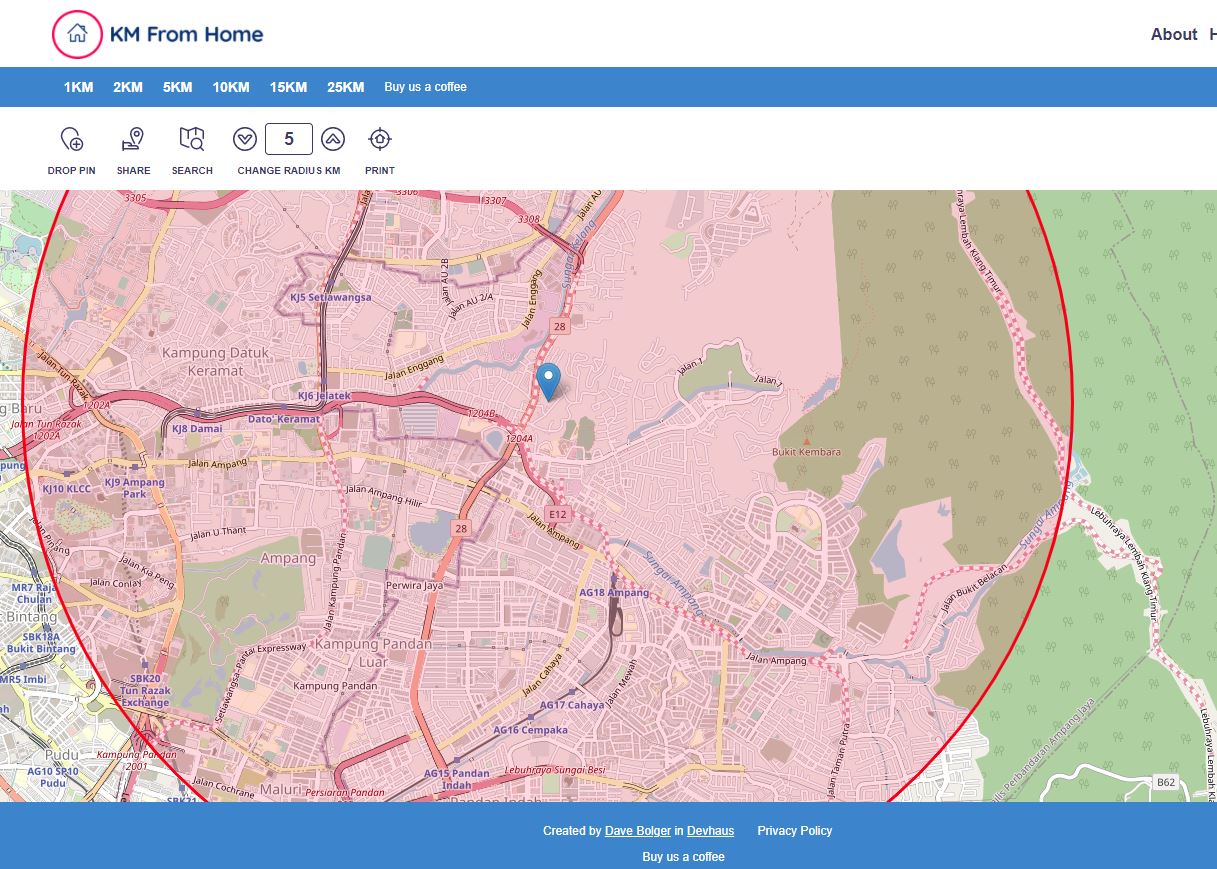Click the KJ5 Setiawangsa station label
The image size is (1217, 869).
coord(331,297)
